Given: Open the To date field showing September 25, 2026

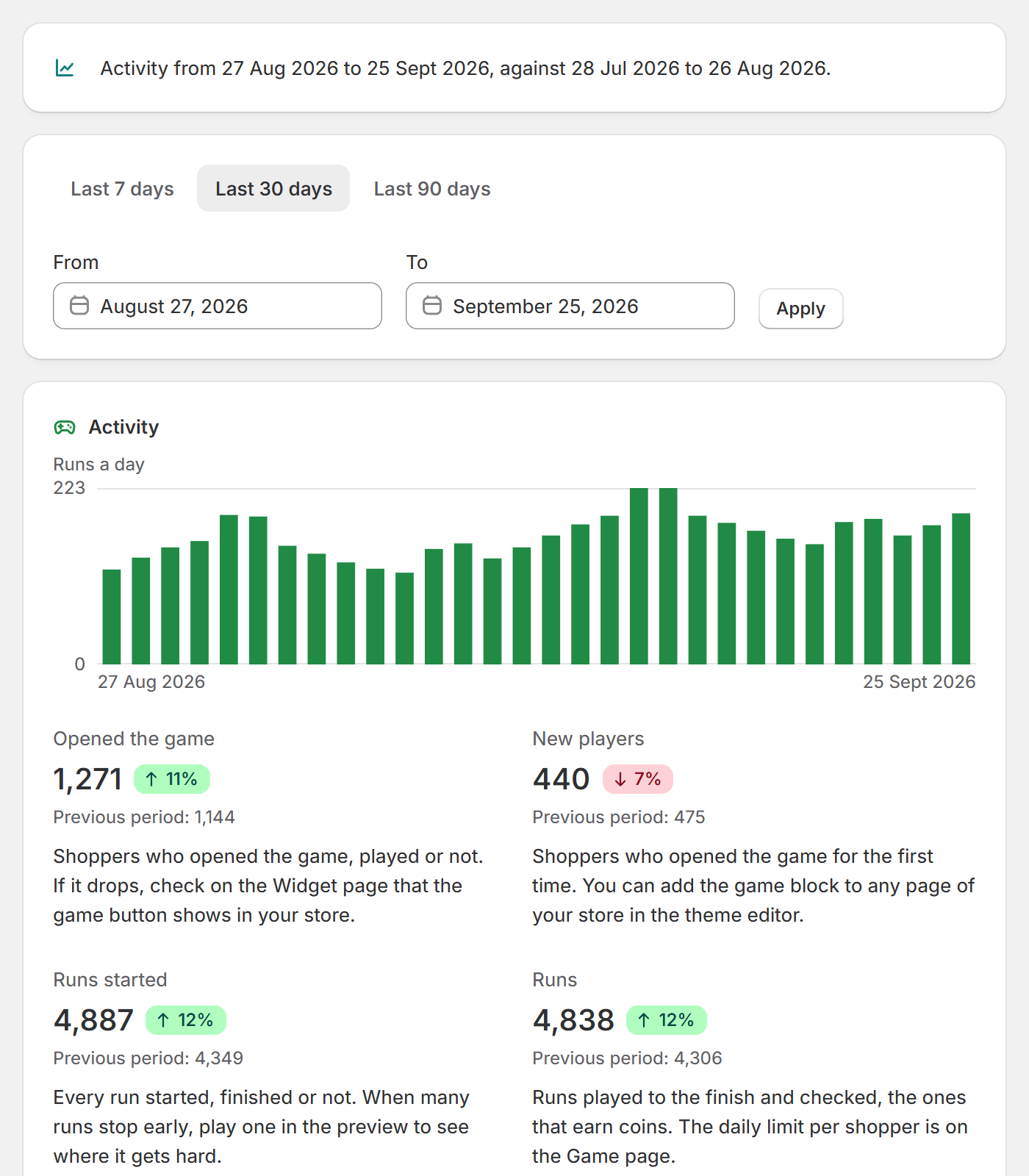Looking at the screenshot, I should [570, 306].
